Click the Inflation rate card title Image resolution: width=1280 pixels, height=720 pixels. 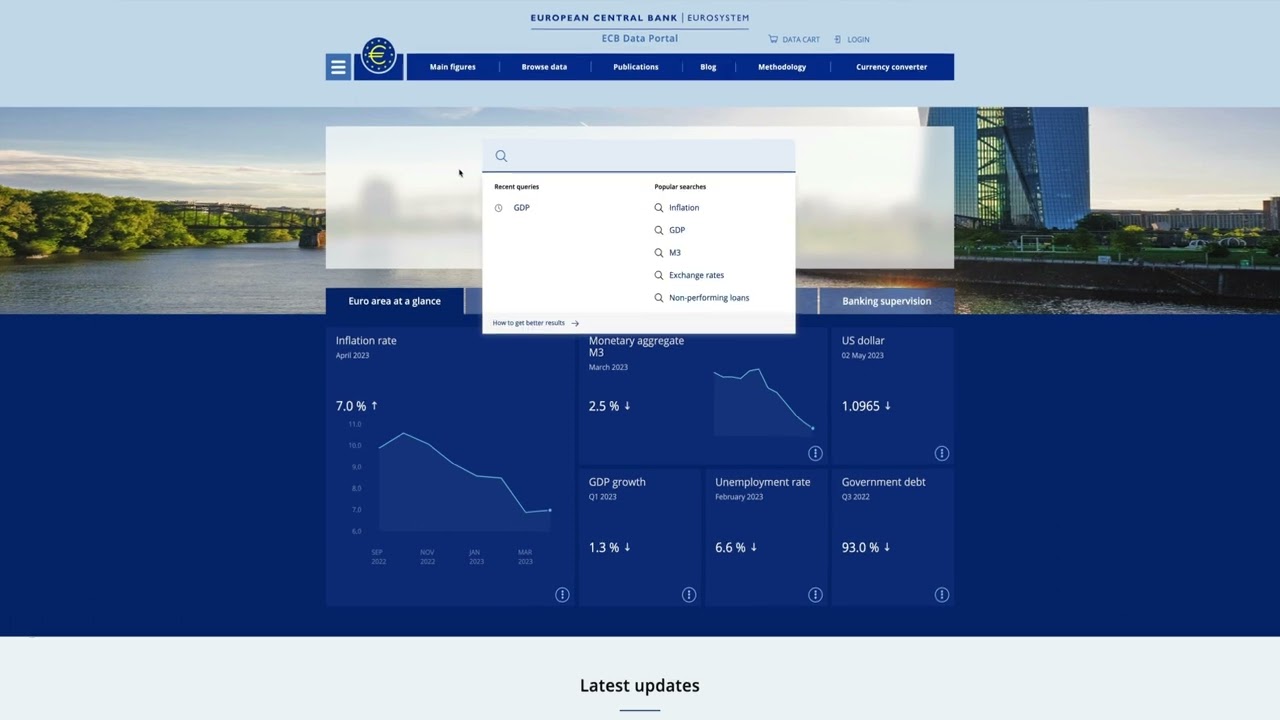point(366,341)
